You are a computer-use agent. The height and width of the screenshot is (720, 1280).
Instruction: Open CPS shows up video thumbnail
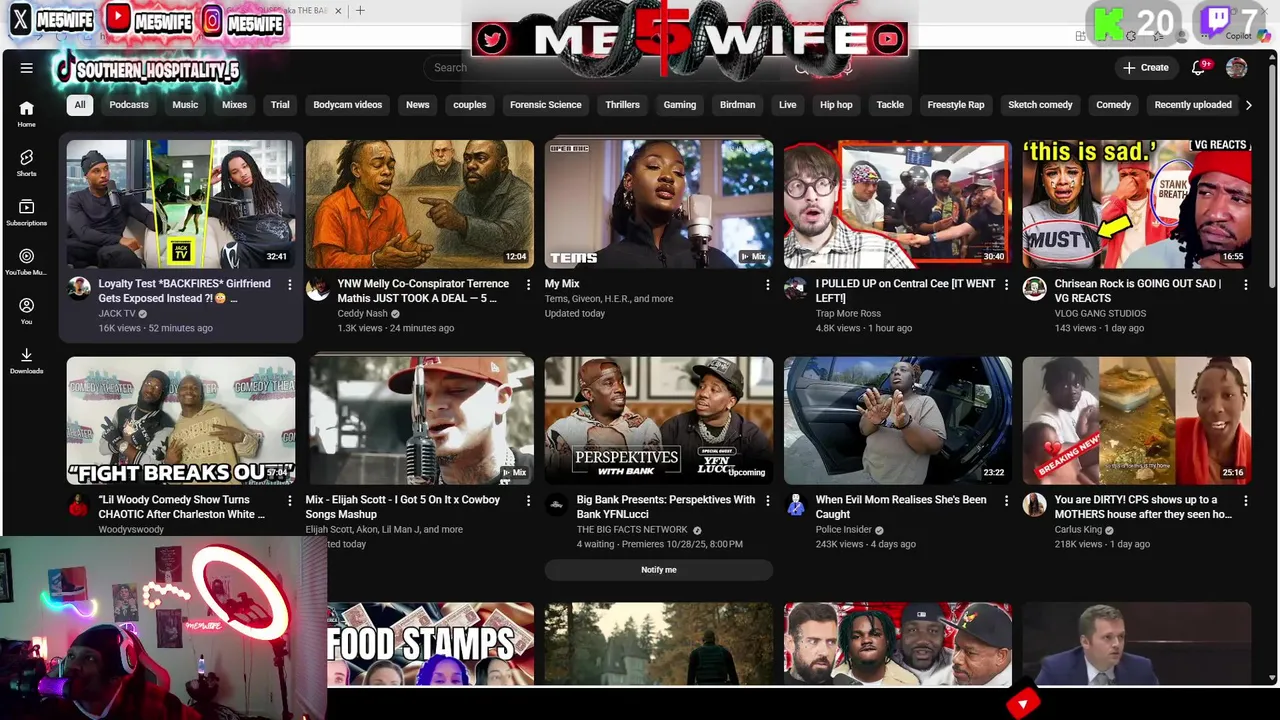tap(1137, 420)
